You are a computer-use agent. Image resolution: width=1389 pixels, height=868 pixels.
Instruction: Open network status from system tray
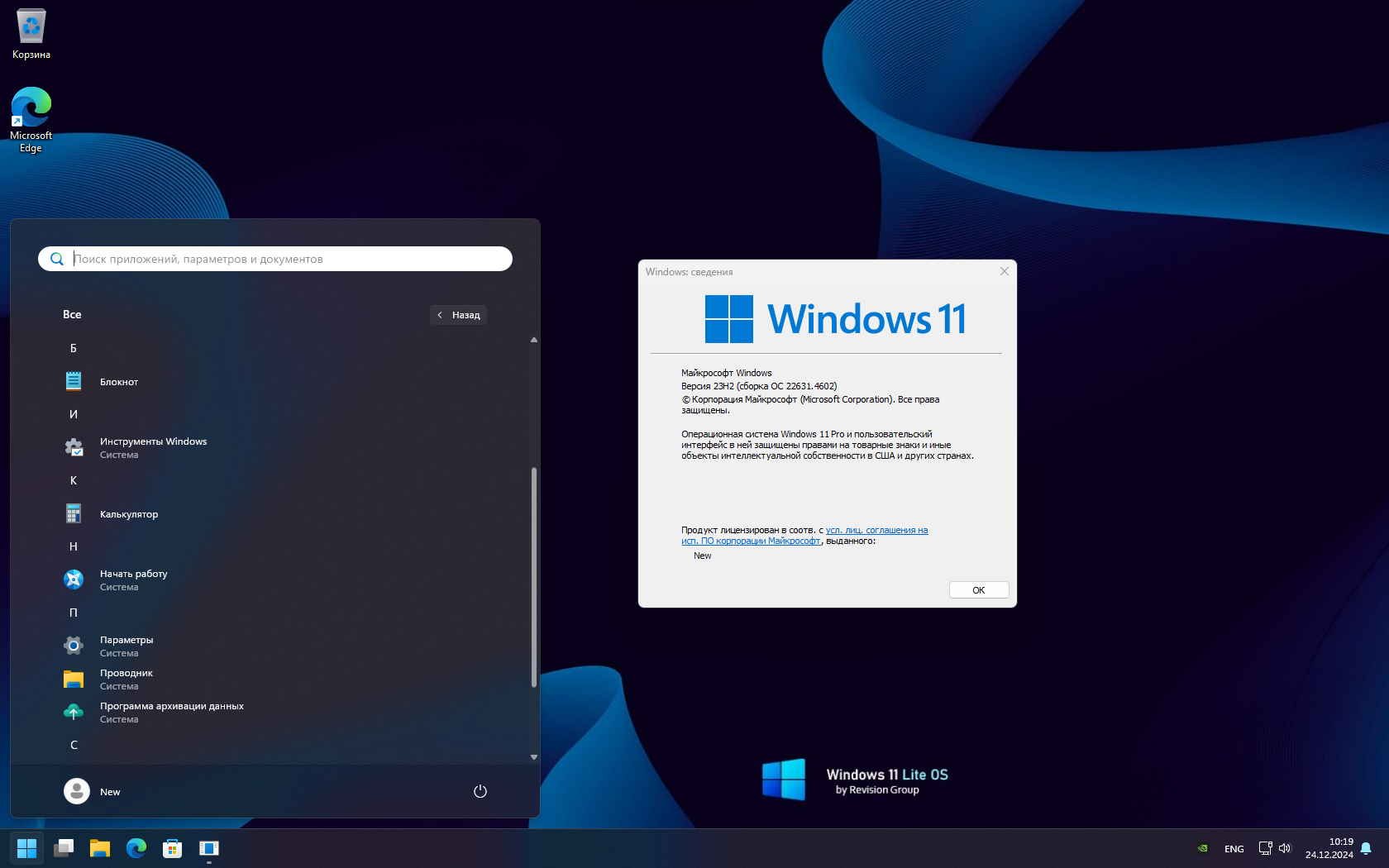click(1265, 848)
